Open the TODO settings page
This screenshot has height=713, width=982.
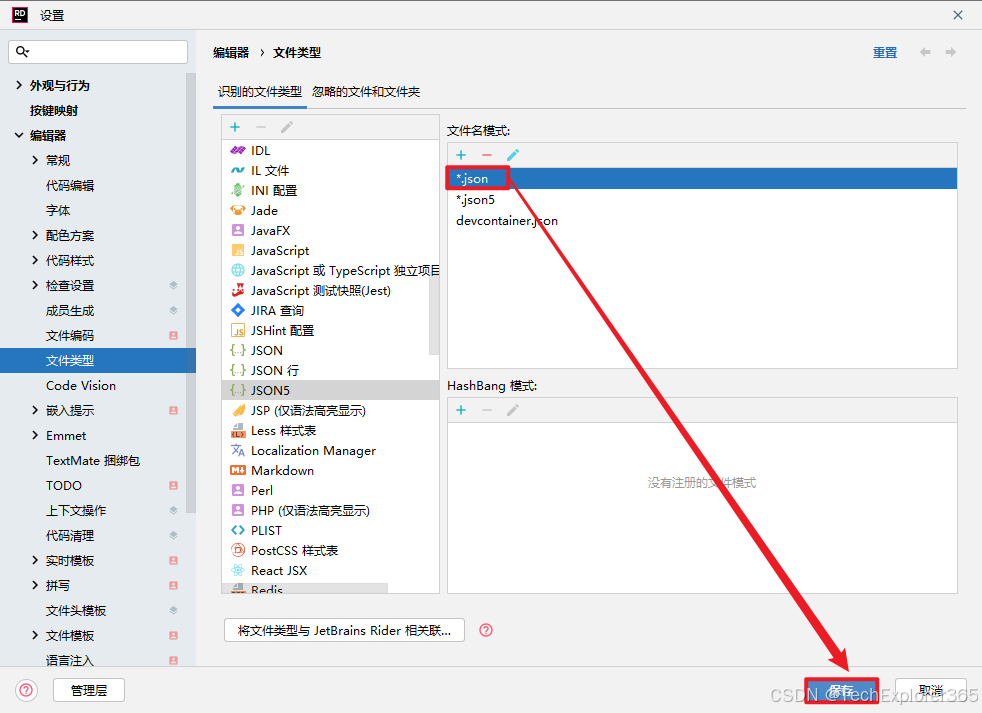(x=64, y=486)
